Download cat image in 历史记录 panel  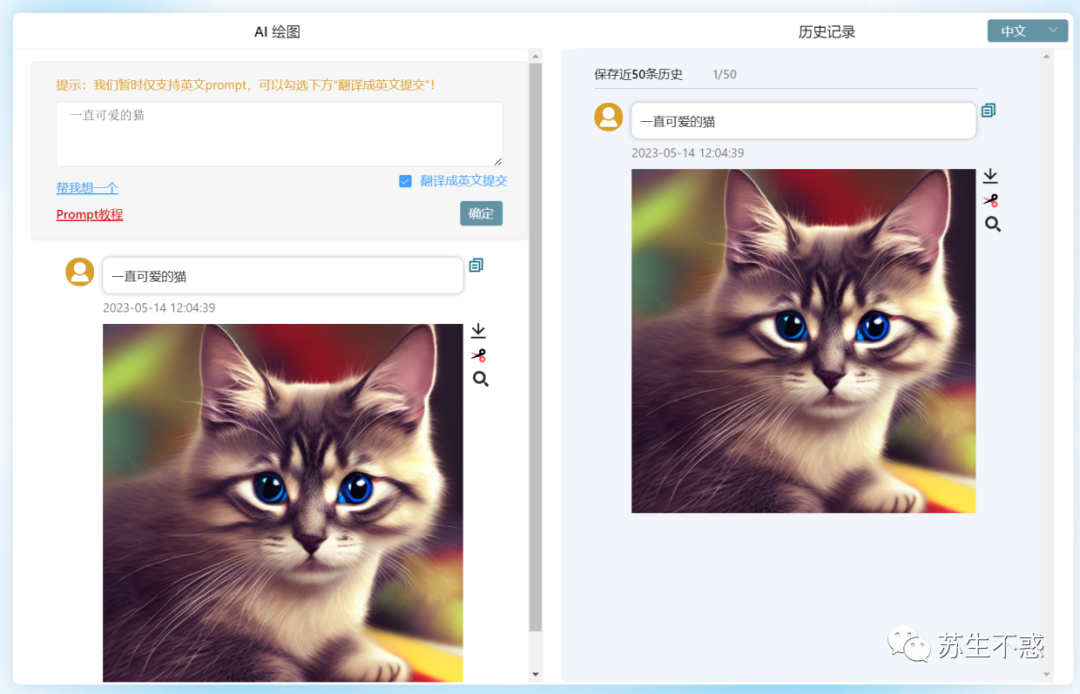[x=990, y=176]
